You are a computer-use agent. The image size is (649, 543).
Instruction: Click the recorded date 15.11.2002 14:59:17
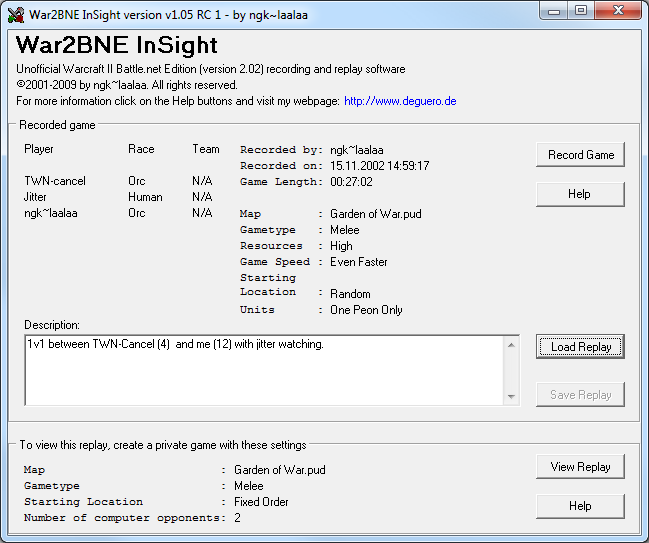[380, 166]
